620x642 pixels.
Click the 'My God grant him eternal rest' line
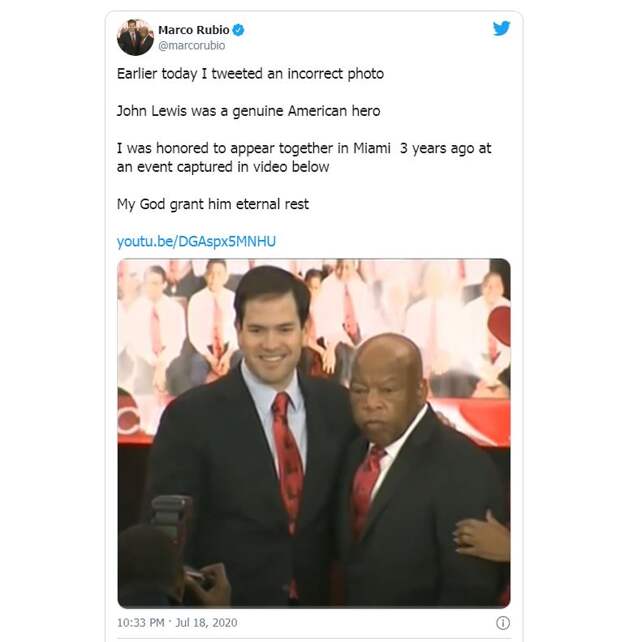[213, 204]
